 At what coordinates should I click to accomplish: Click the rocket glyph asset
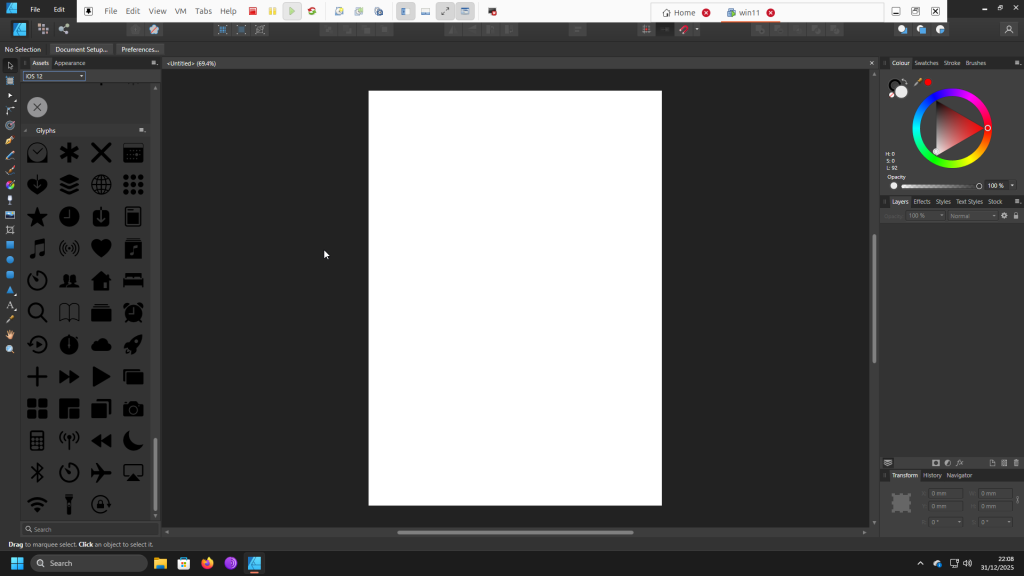[x=133, y=344]
